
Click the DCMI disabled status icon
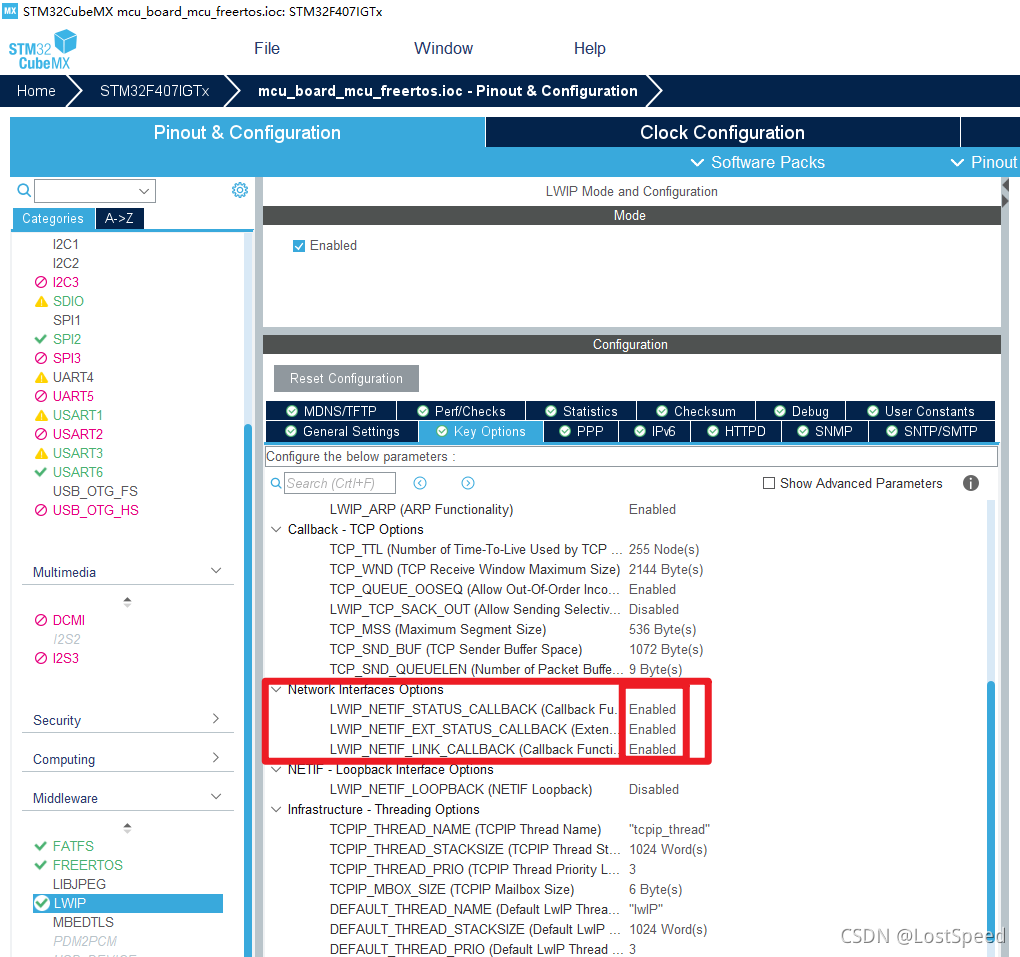[41, 620]
